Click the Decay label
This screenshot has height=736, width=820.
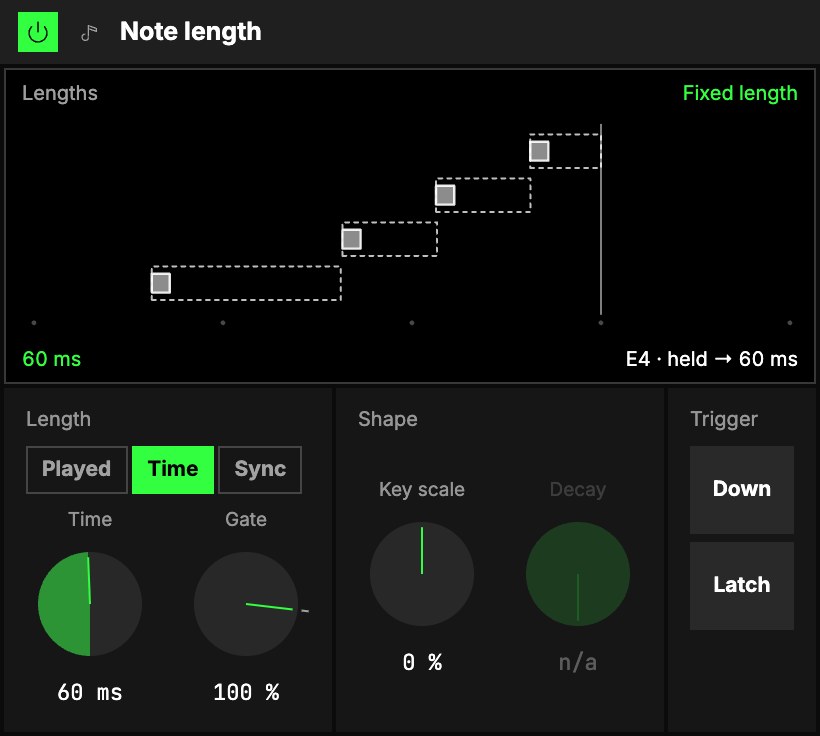[x=578, y=490]
